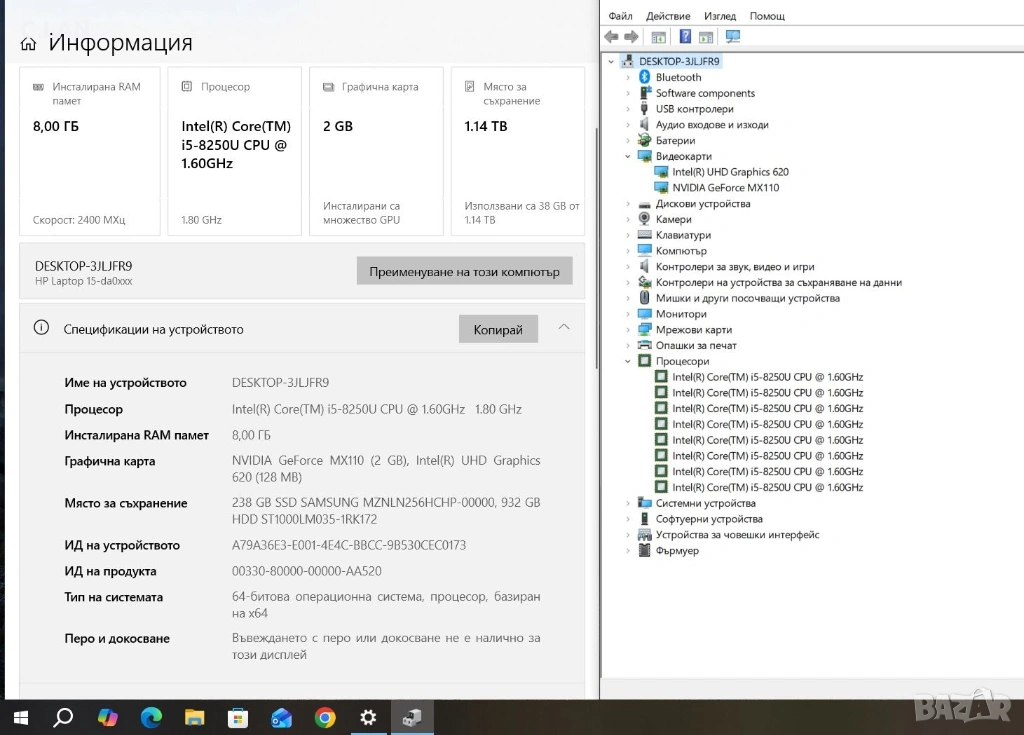This screenshot has height=735, width=1024.
Task: Click the Help toolbar icon in Device Manager
Action: [685, 37]
